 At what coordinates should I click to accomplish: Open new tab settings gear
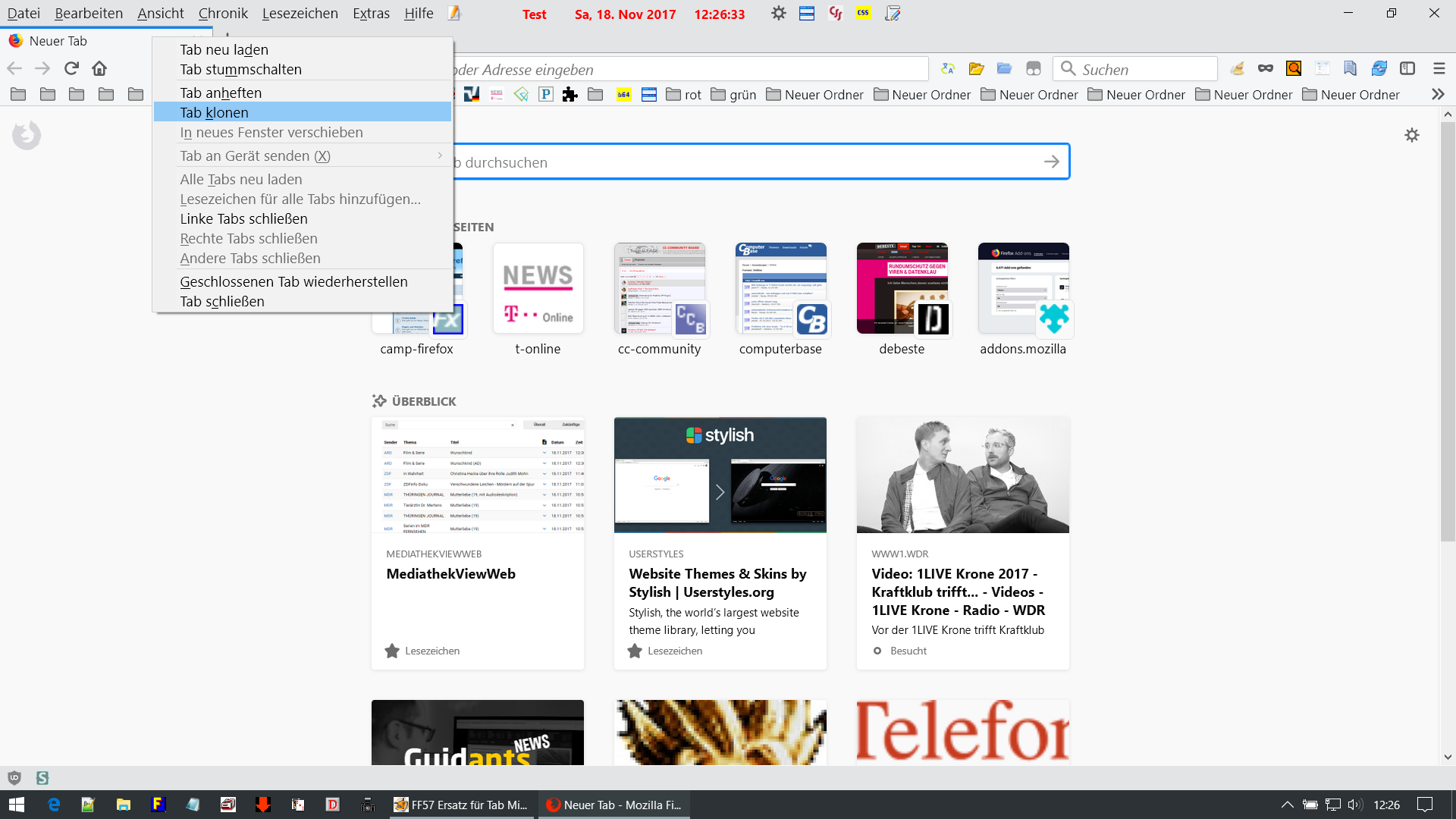pyautogui.click(x=1411, y=135)
